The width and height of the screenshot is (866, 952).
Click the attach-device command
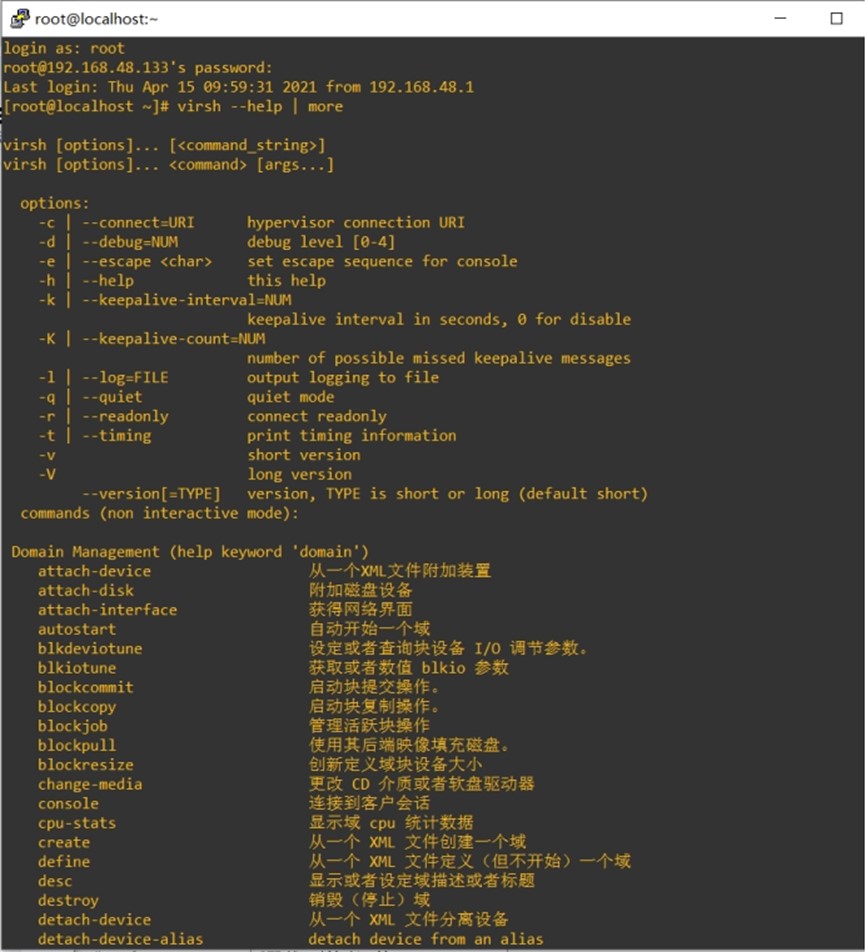(94, 571)
